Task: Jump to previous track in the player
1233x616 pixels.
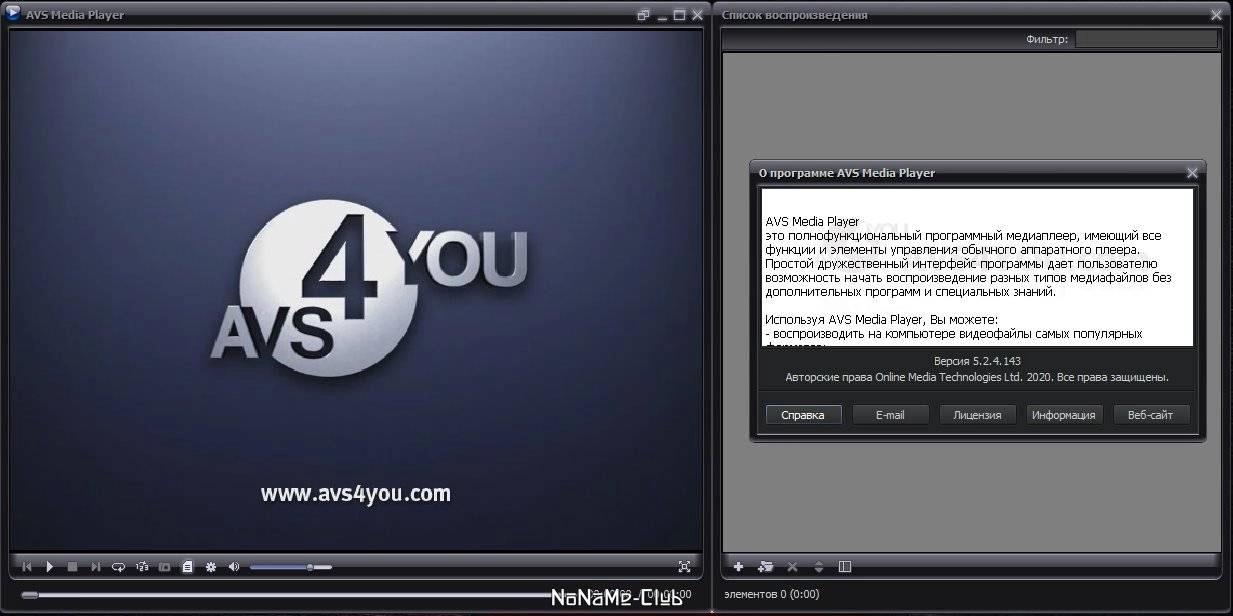Action: [27, 567]
